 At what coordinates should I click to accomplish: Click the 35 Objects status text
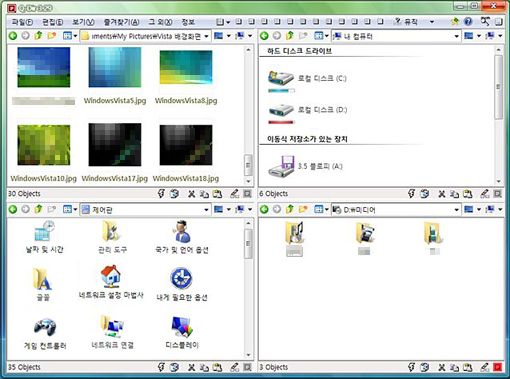[24, 367]
